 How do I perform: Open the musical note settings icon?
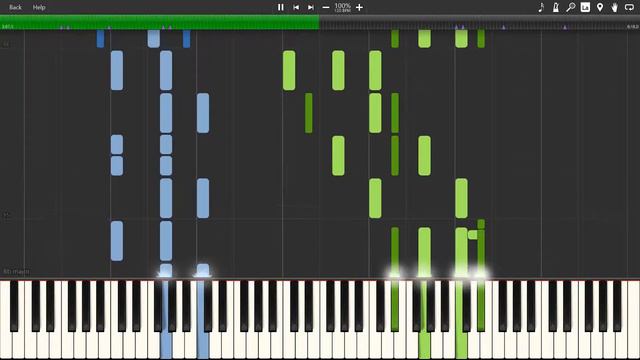coord(541,7)
